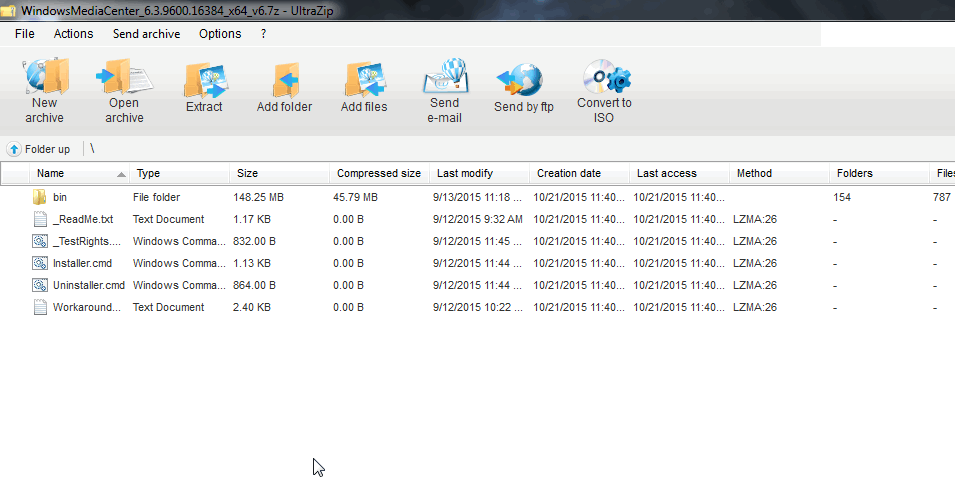Sort by the Type column header

coord(148,174)
